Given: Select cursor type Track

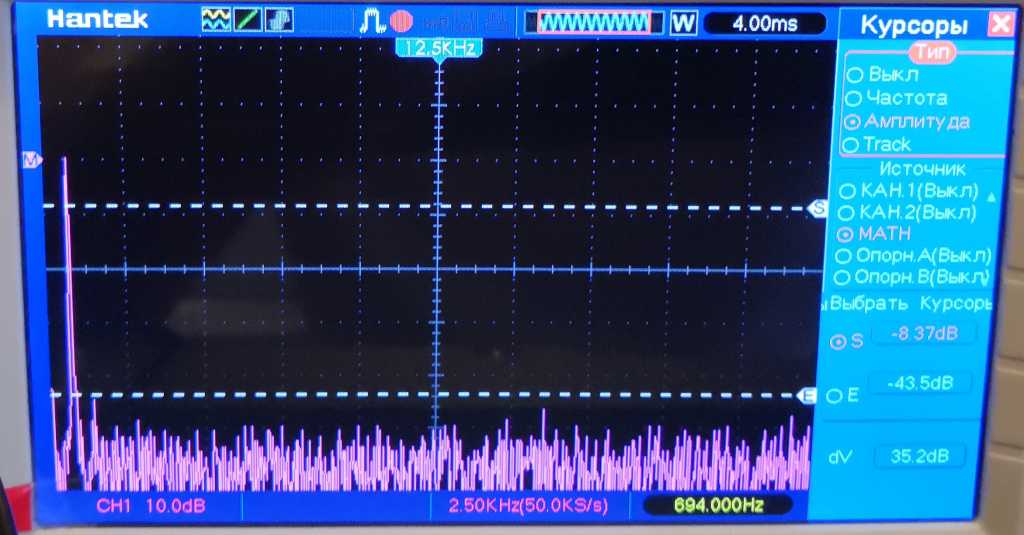Looking at the screenshot, I should pos(877,144).
